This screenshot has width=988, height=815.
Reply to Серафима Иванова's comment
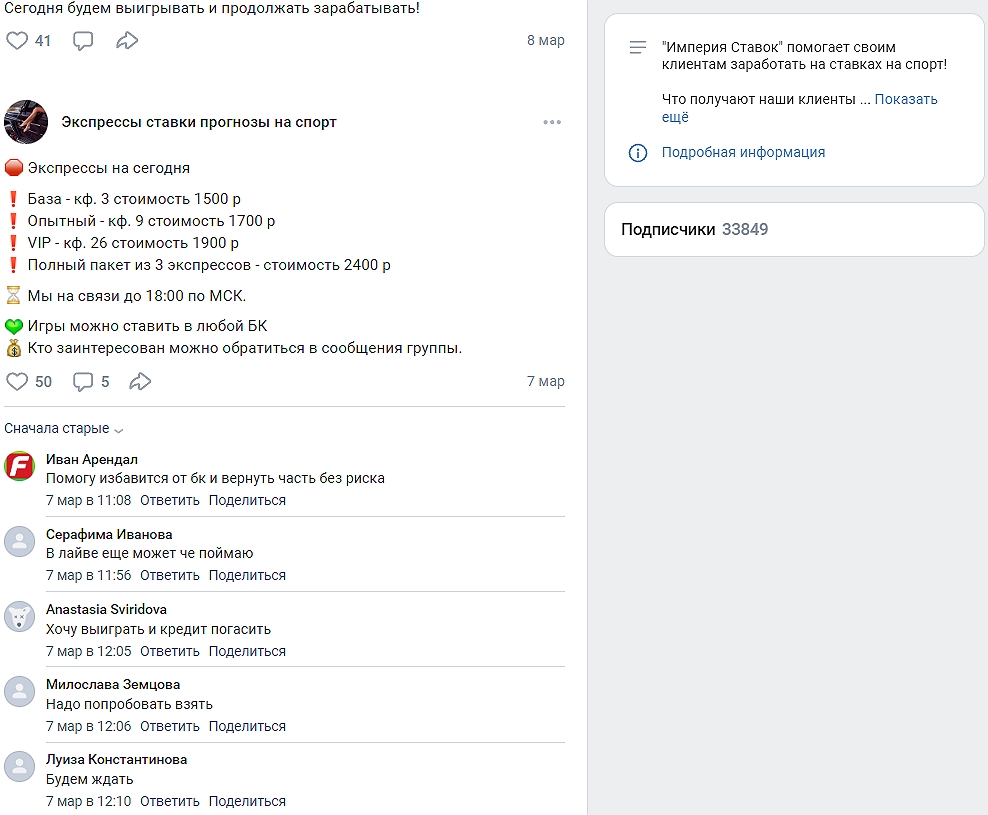pyautogui.click(x=170, y=575)
